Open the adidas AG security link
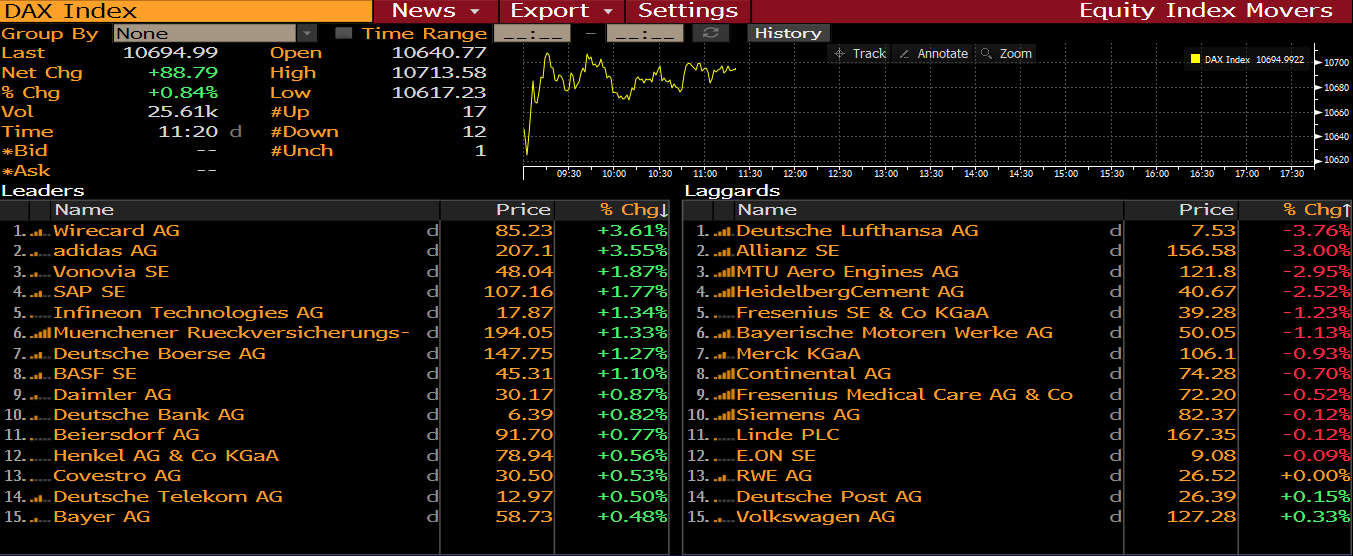Viewport: 1353px width, 556px height. (x=105, y=251)
